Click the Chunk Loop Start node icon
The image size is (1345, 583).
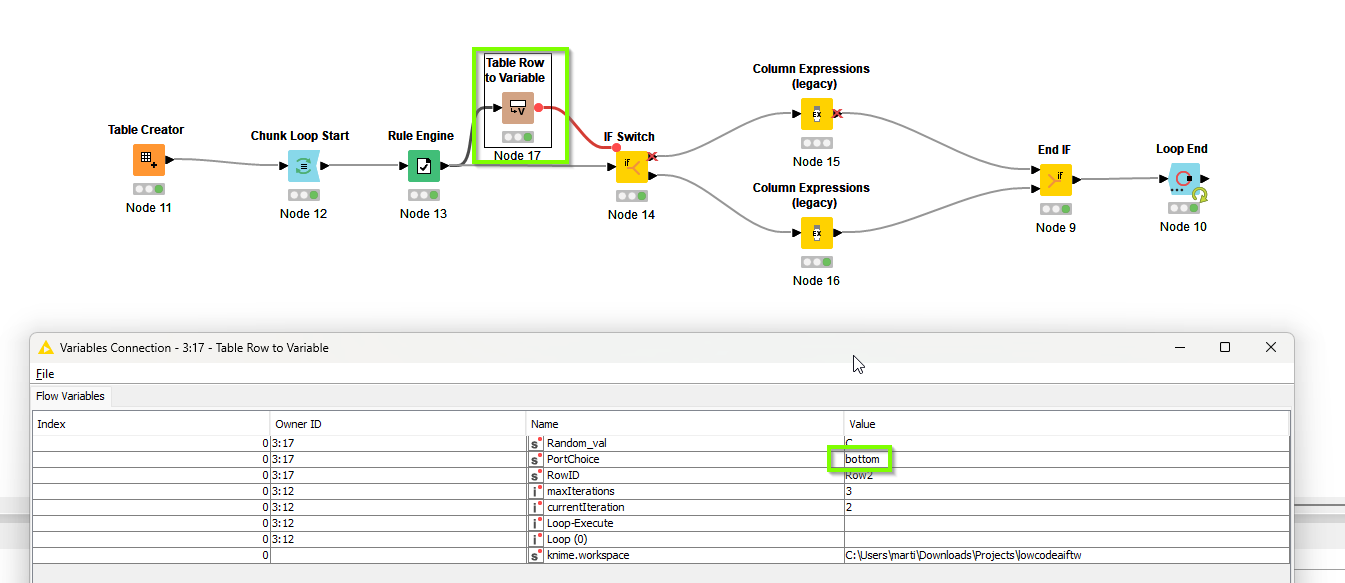[x=303, y=166]
